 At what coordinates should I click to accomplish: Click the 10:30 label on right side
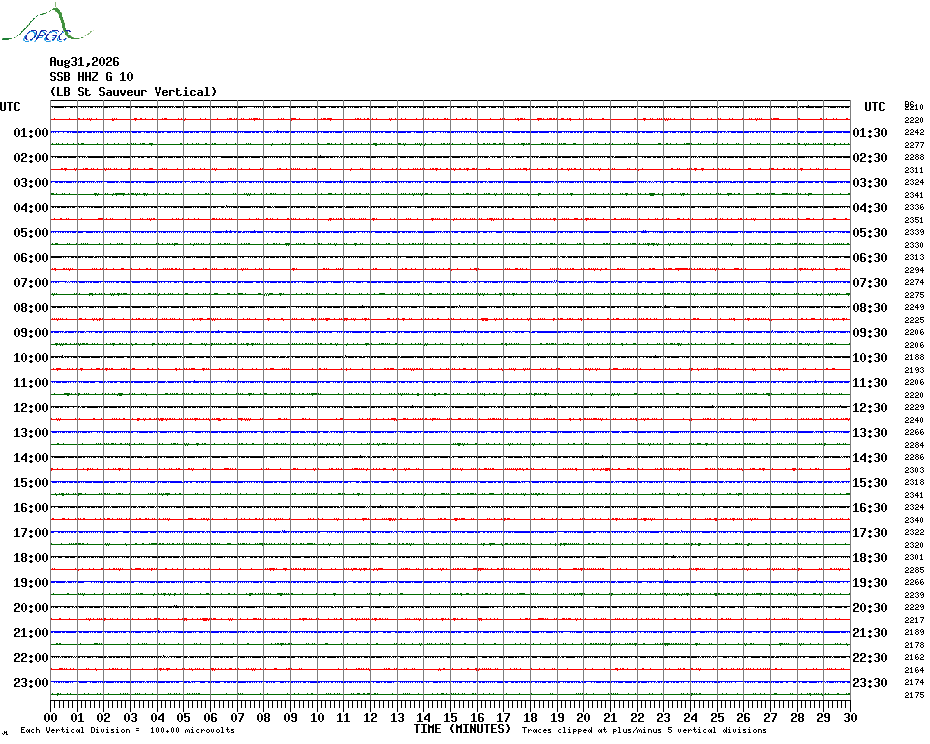(870, 358)
